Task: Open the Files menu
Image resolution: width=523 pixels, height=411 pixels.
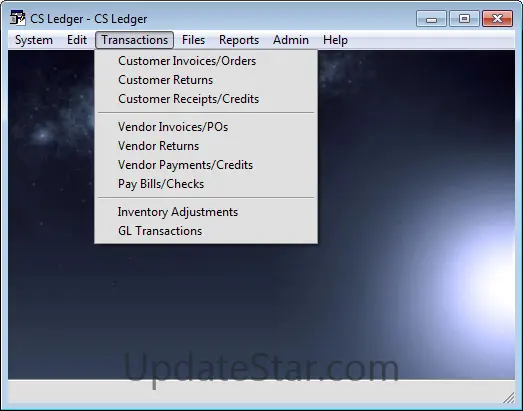Action: [x=193, y=40]
